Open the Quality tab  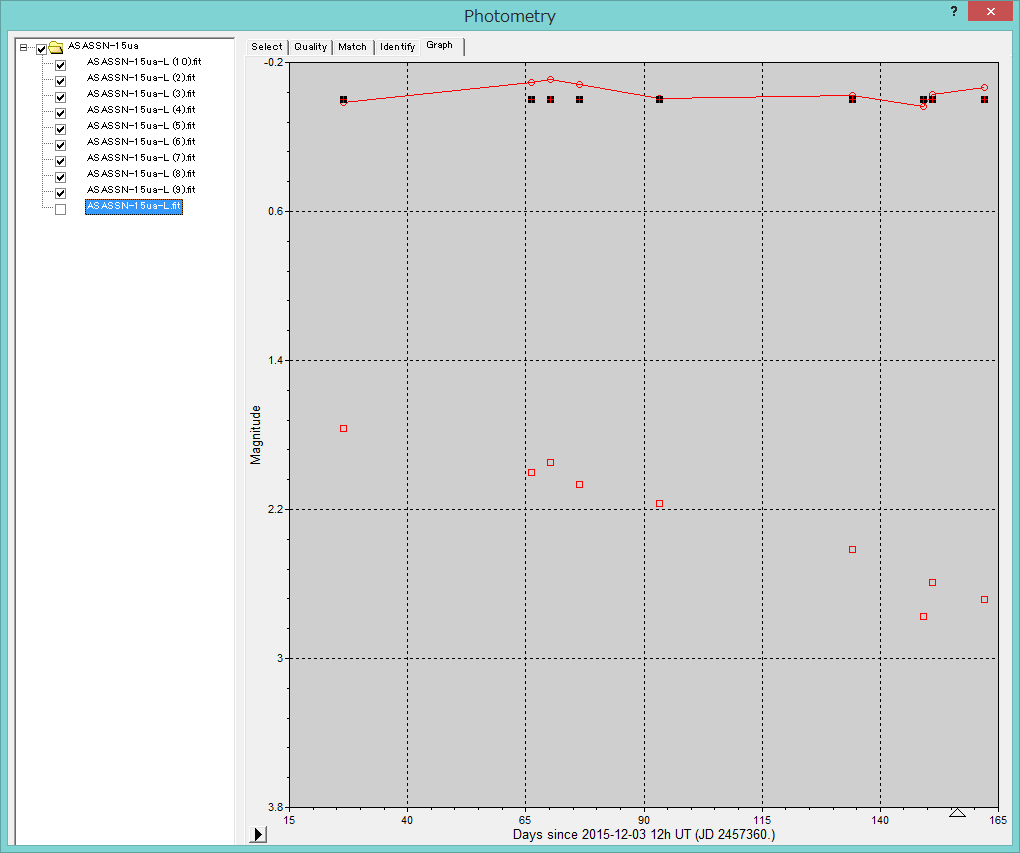coord(310,47)
